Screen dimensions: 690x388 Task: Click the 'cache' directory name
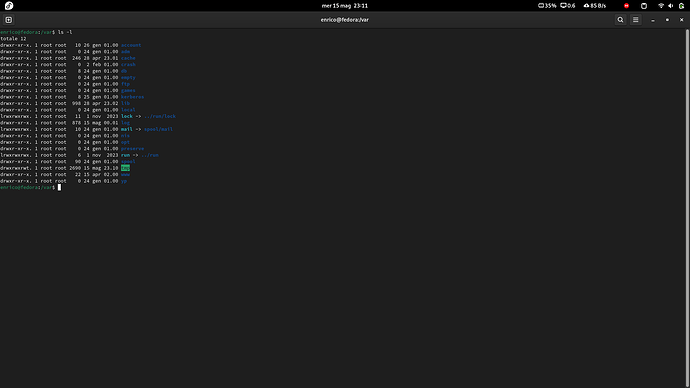(128, 58)
